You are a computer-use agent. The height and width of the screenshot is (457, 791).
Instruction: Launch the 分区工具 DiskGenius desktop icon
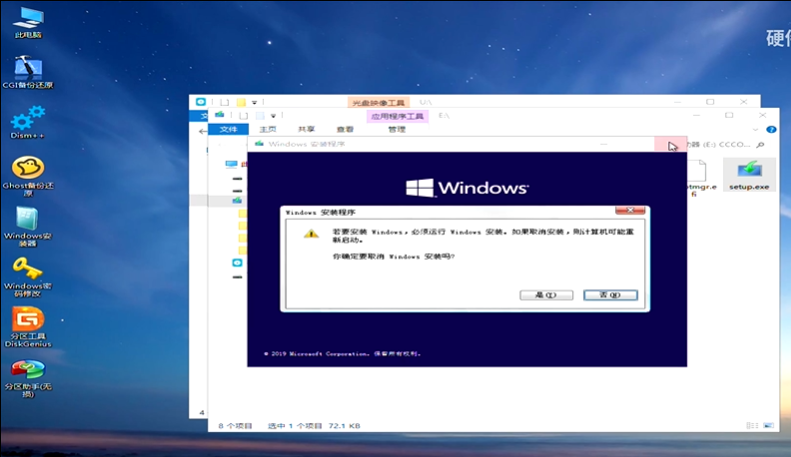28,327
